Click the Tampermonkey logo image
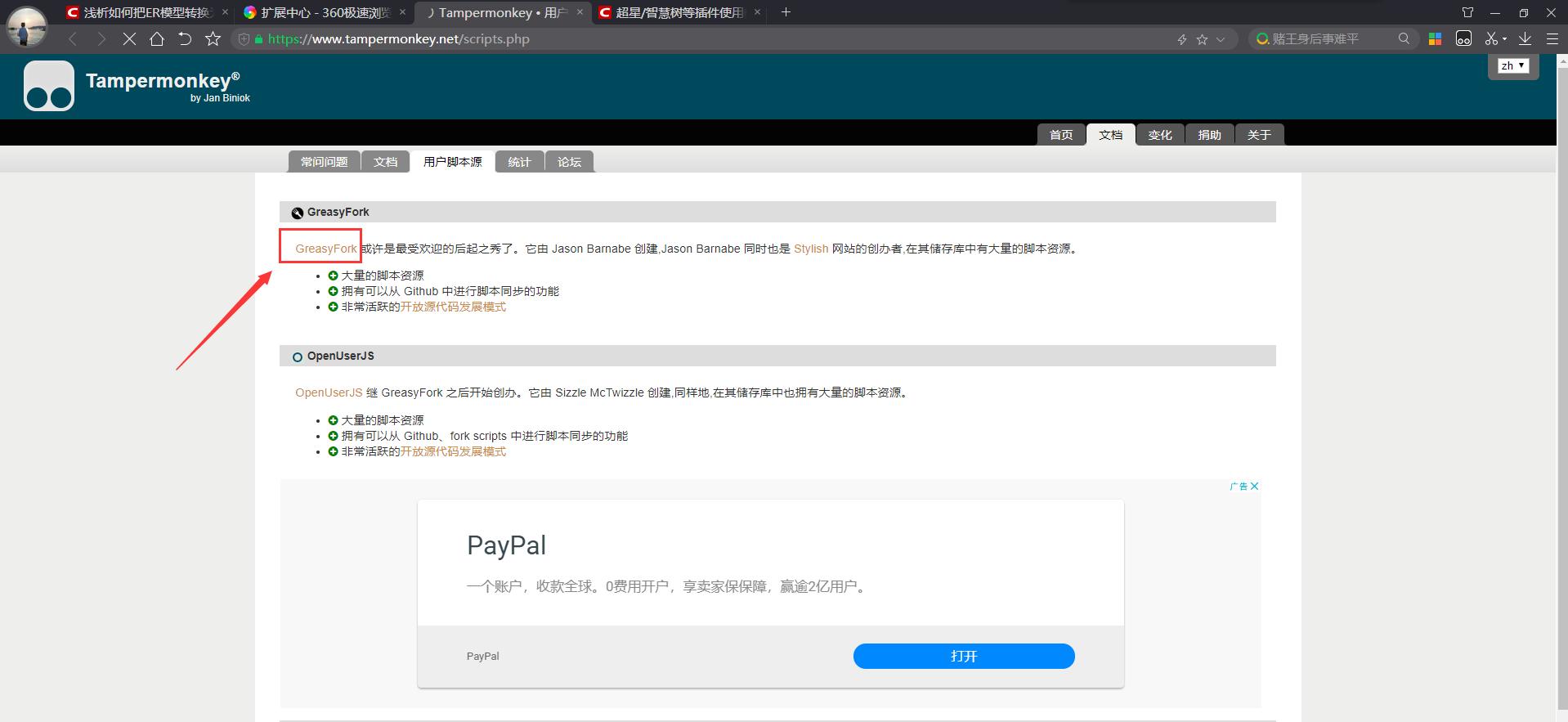Image resolution: width=1568 pixels, height=722 pixels. 49,86
